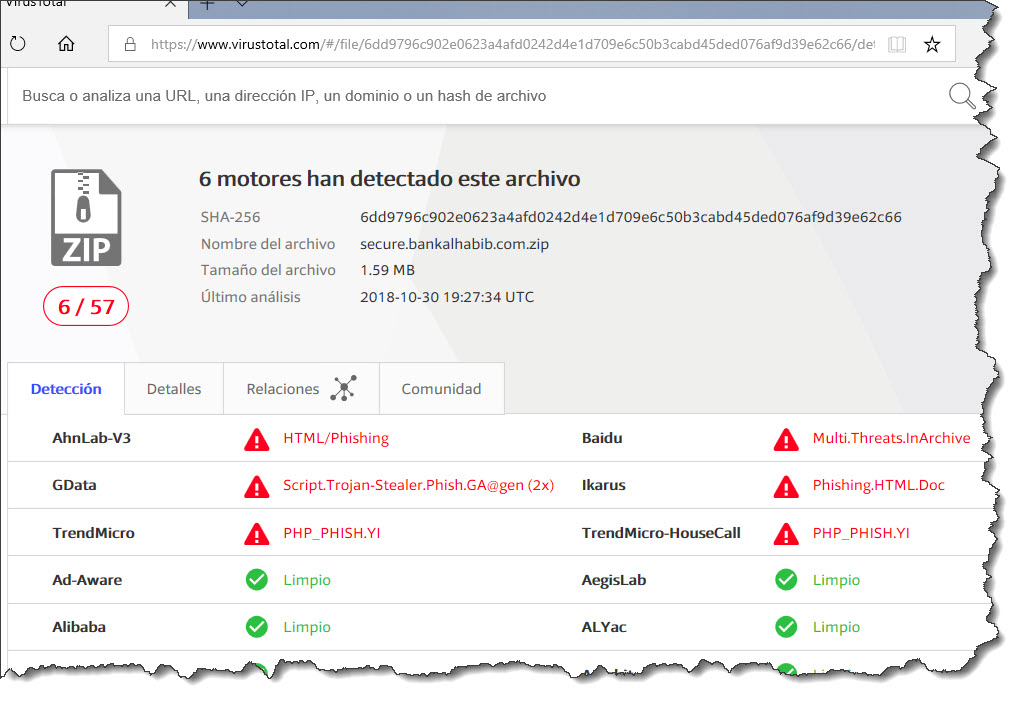Click AhnLab-V3 engine name

pos(91,438)
